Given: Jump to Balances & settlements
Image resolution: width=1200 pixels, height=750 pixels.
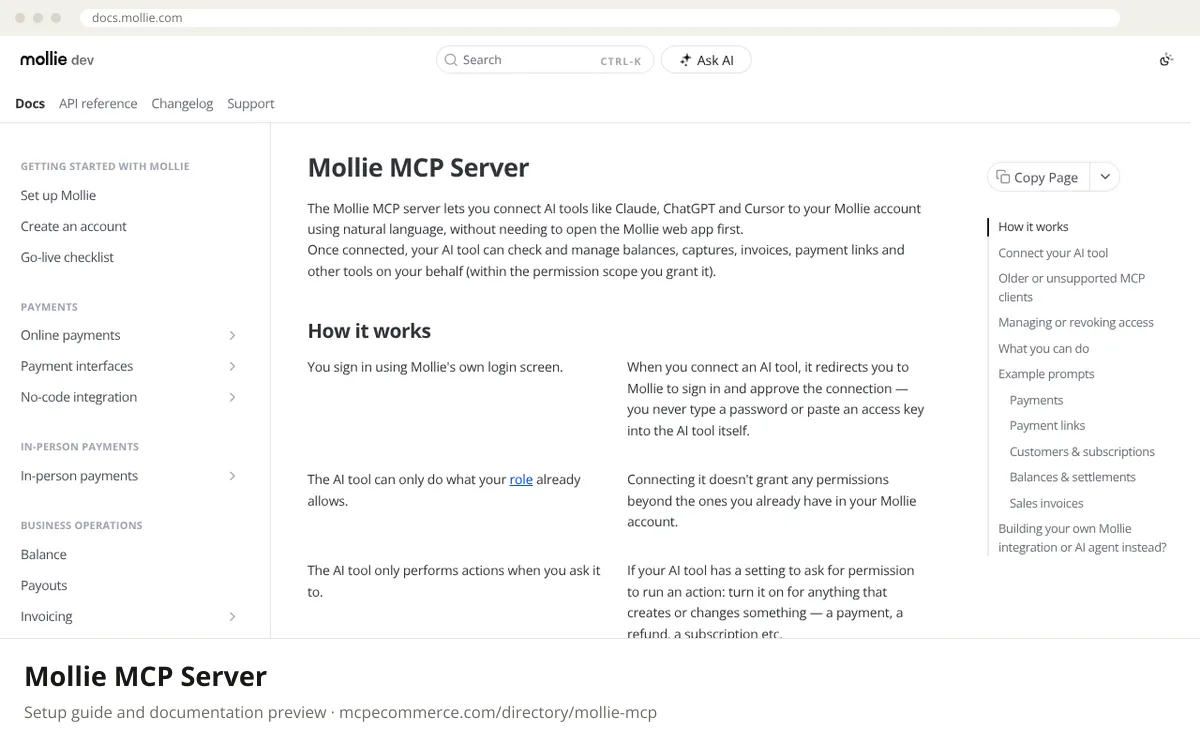Looking at the screenshot, I should click(1072, 477).
